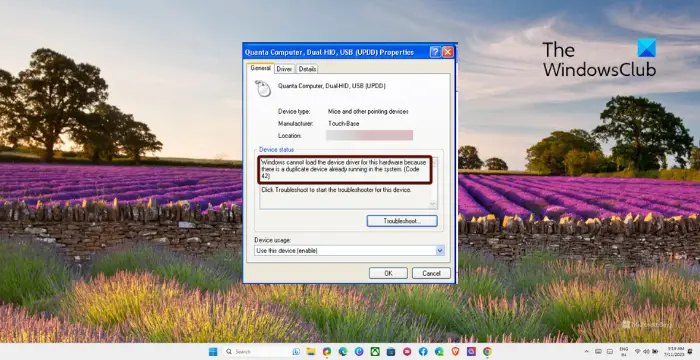
Task: Open the Windows Start menu
Action: click(213, 352)
